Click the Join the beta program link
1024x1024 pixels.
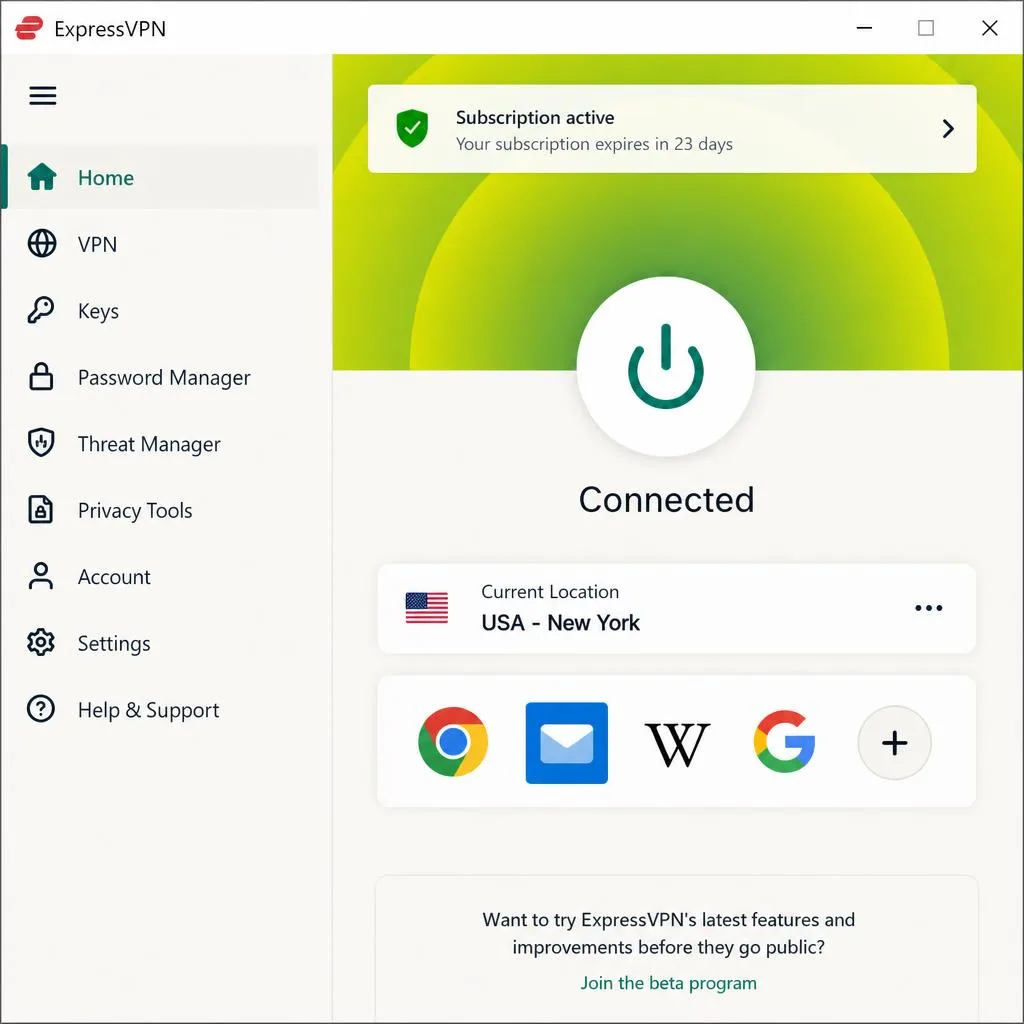click(668, 983)
